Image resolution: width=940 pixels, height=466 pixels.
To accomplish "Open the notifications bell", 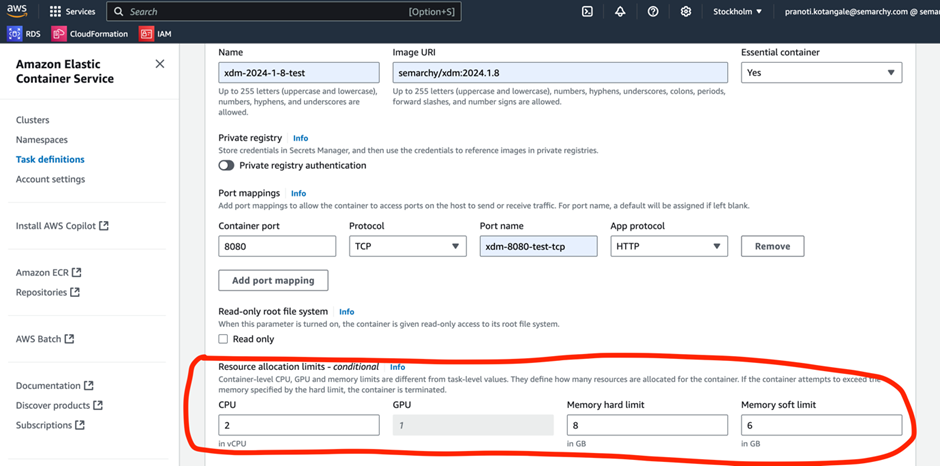I will click(620, 11).
